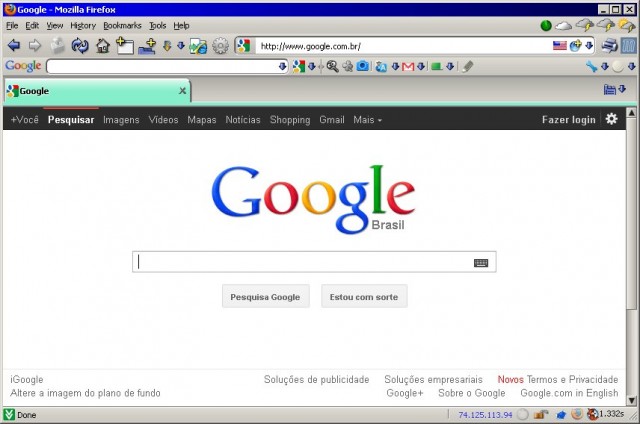Click the highlighter icon in the Google toolbar
Viewport: 640px width, 424px height.
pyautogui.click(x=468, y=66)
